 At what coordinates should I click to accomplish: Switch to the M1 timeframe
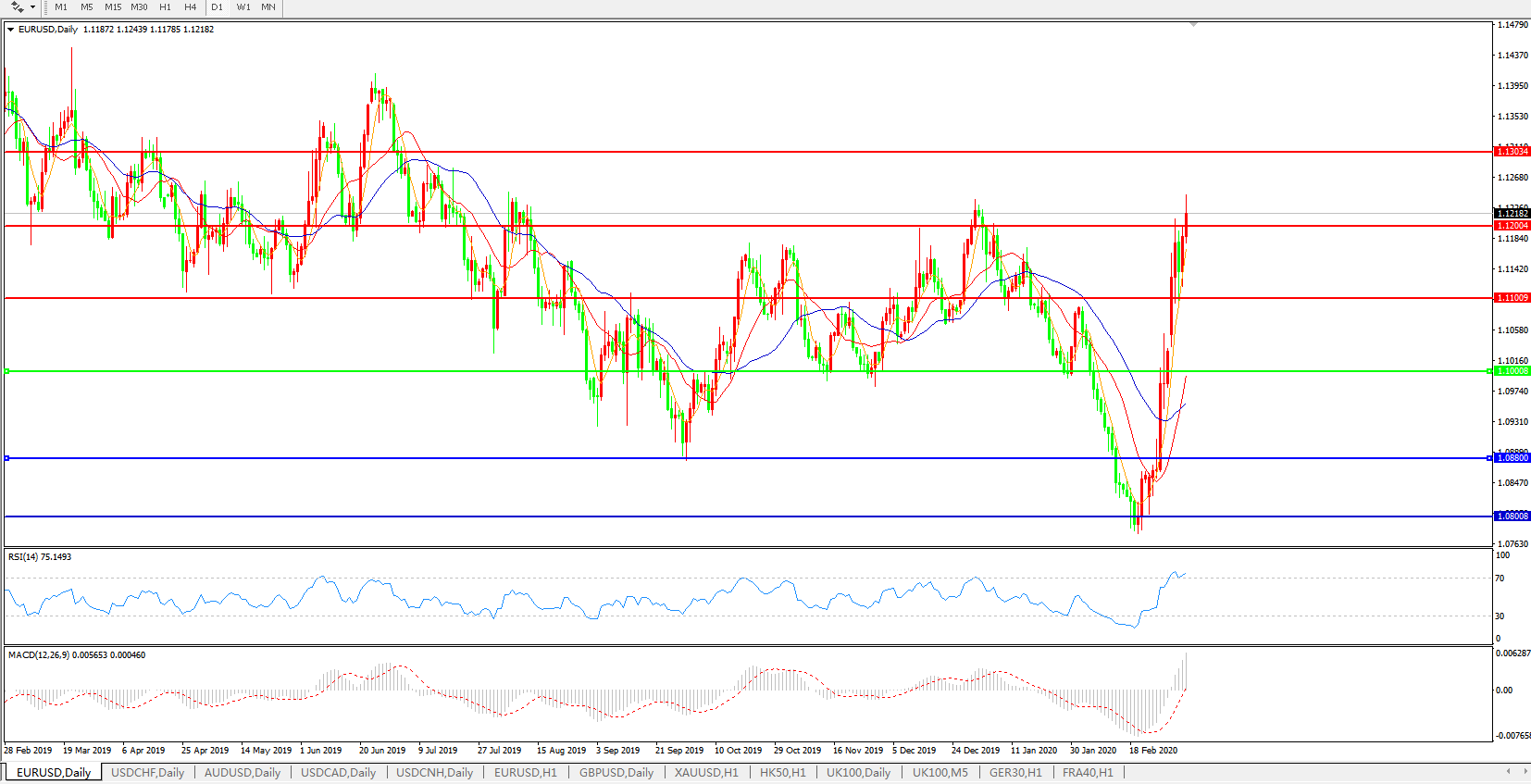(61, 7)
